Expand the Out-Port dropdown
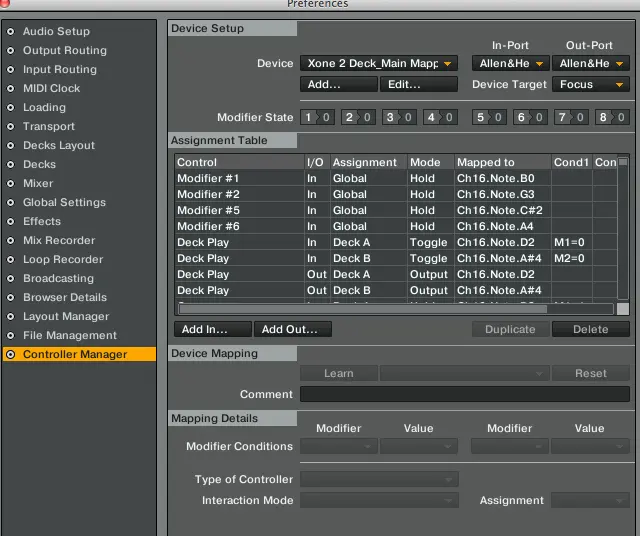This screenshot has height=536, width=640. [x=590, y=63]
